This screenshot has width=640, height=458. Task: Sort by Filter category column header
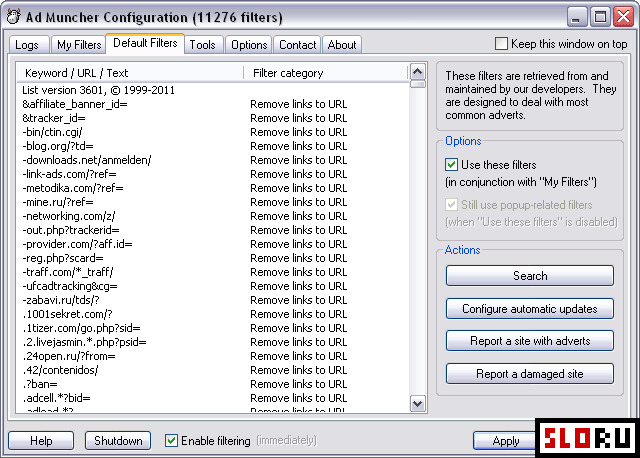[x=326, y=73]
